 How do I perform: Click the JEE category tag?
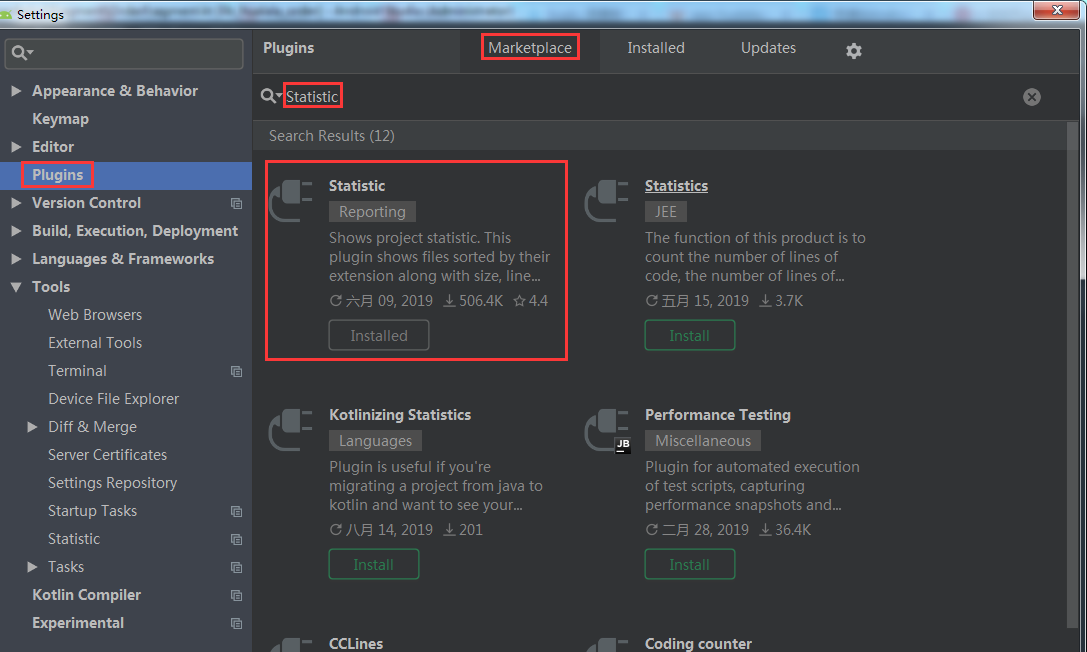point(666,211)
